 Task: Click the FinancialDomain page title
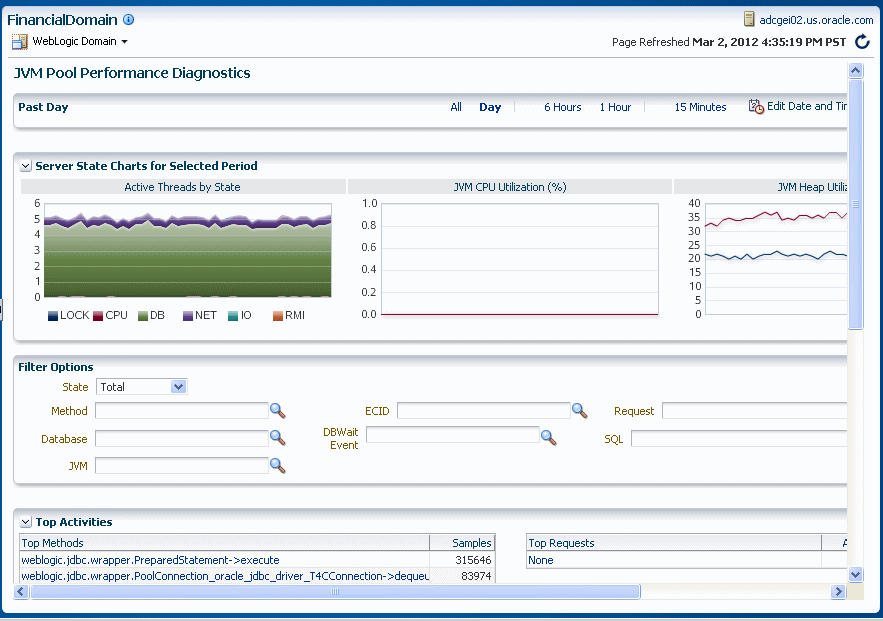pos(62,20)
